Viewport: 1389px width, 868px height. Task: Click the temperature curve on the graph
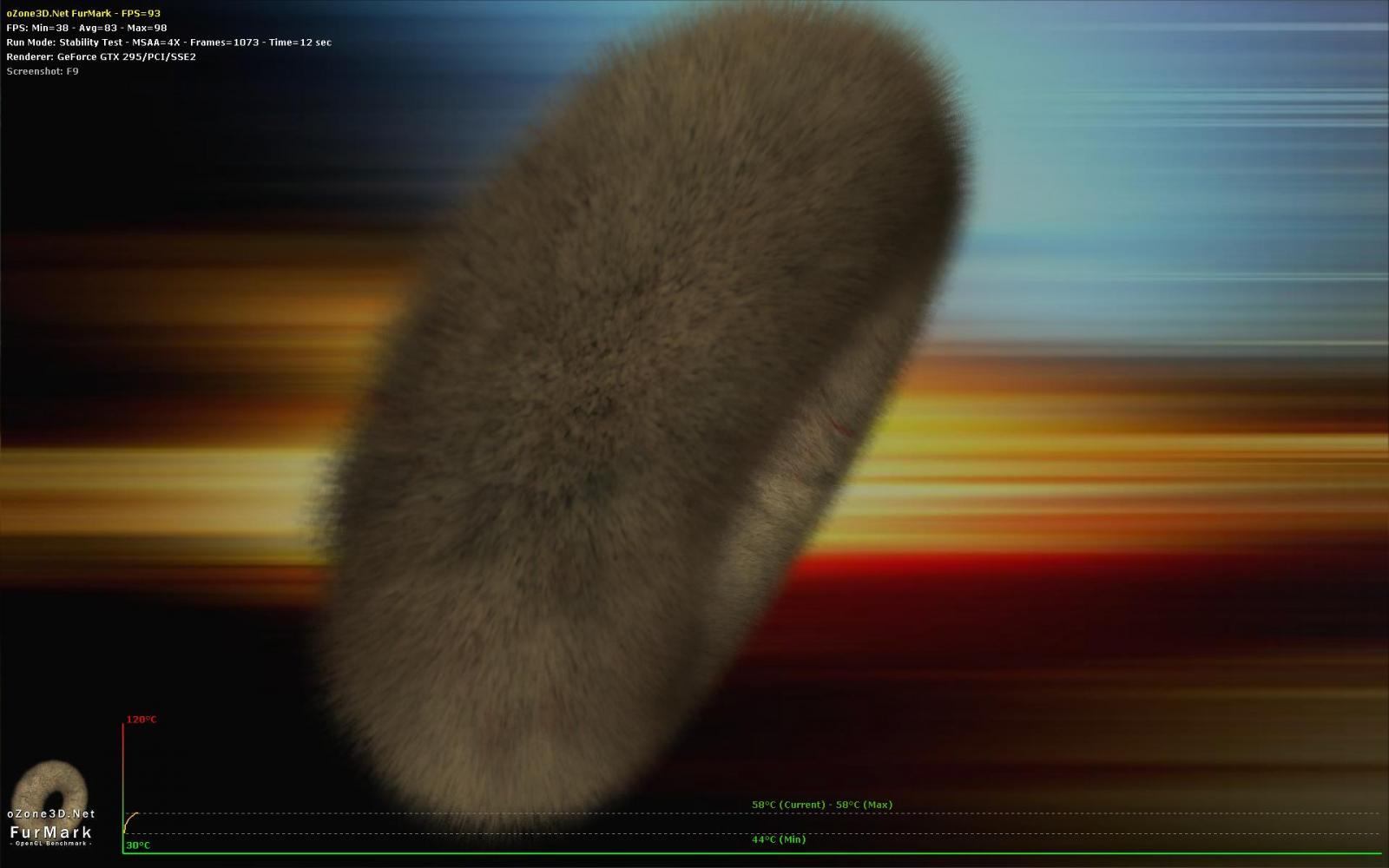point(131,821)
